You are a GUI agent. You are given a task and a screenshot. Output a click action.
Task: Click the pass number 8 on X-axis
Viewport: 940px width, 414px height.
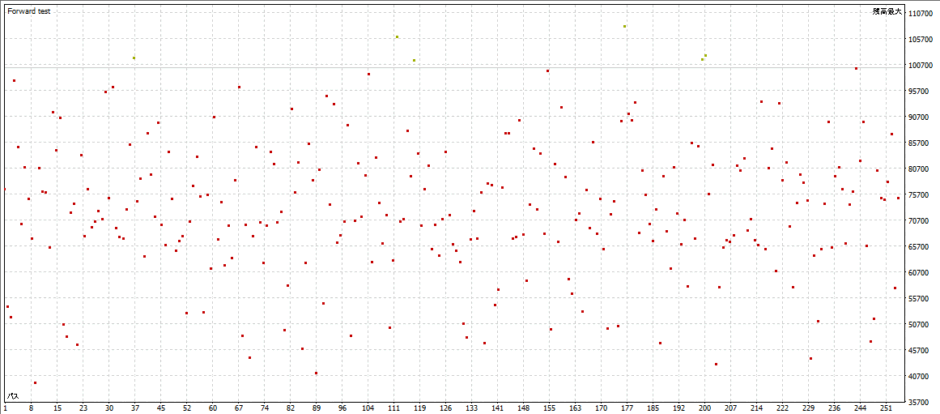[31, 408]
